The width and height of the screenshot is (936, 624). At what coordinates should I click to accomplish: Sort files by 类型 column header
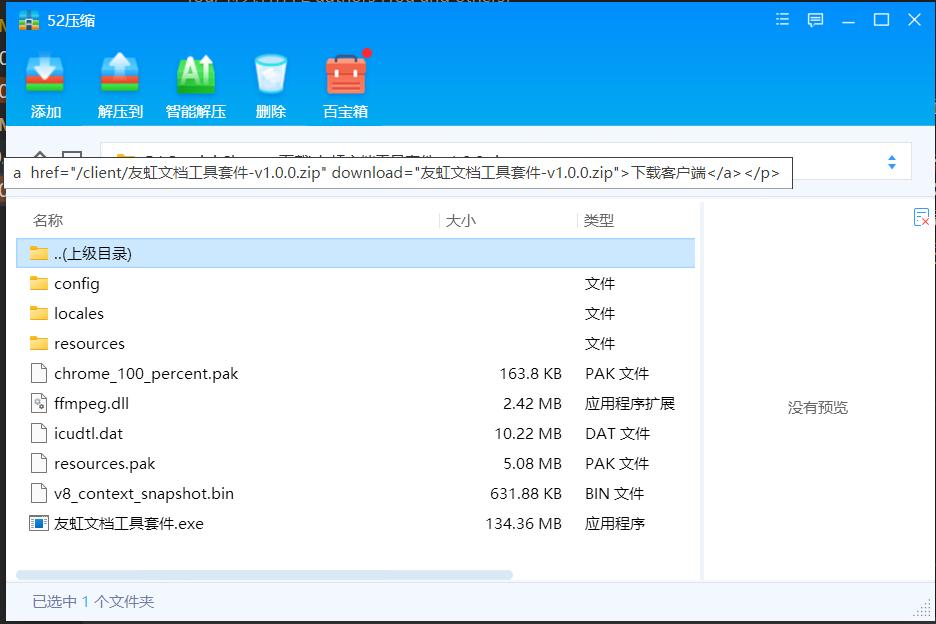click(599, 221)
